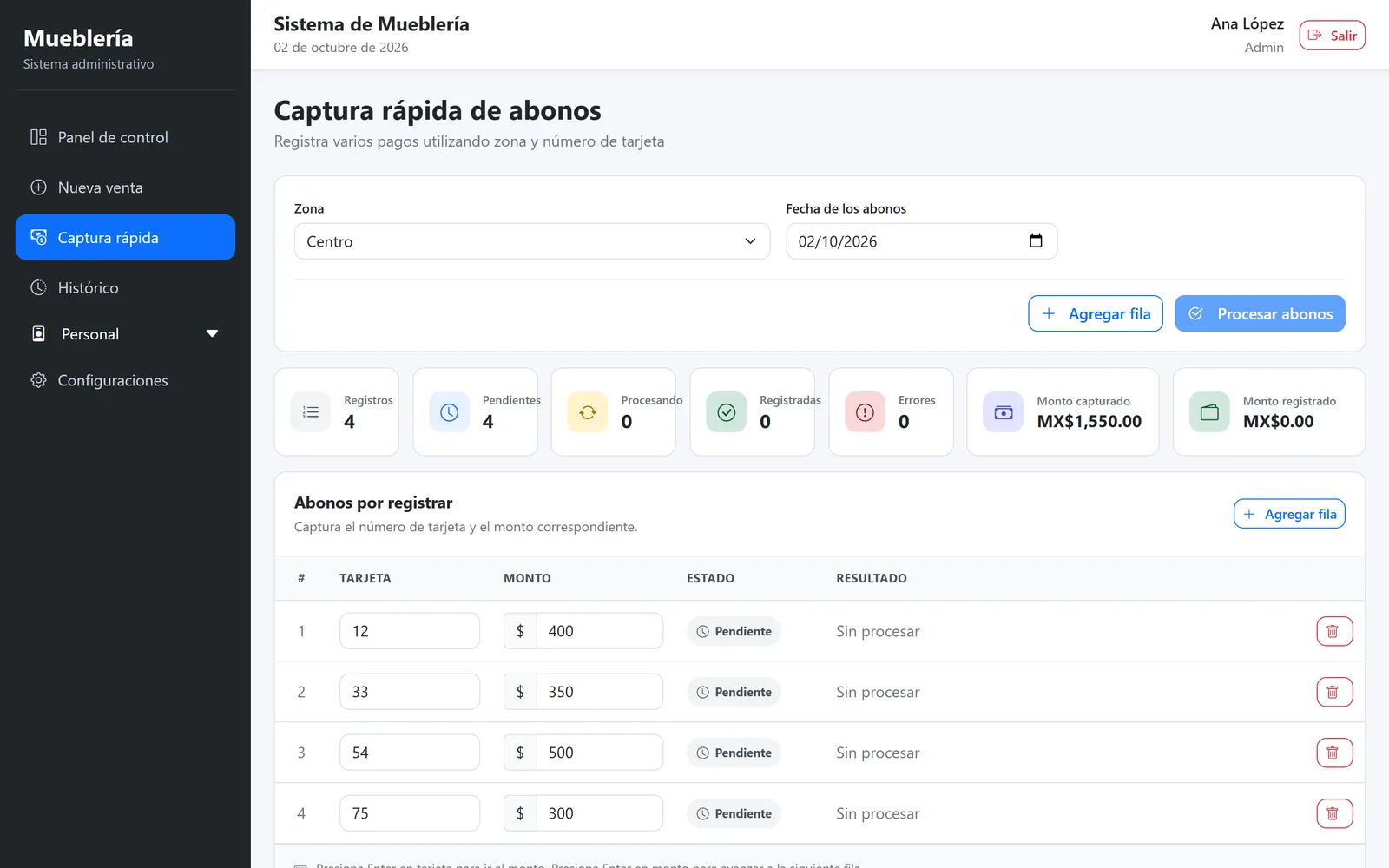Delete the row with tarjeta 12
Viewport: 1389px width, 868px height.
coord(1334,631)
